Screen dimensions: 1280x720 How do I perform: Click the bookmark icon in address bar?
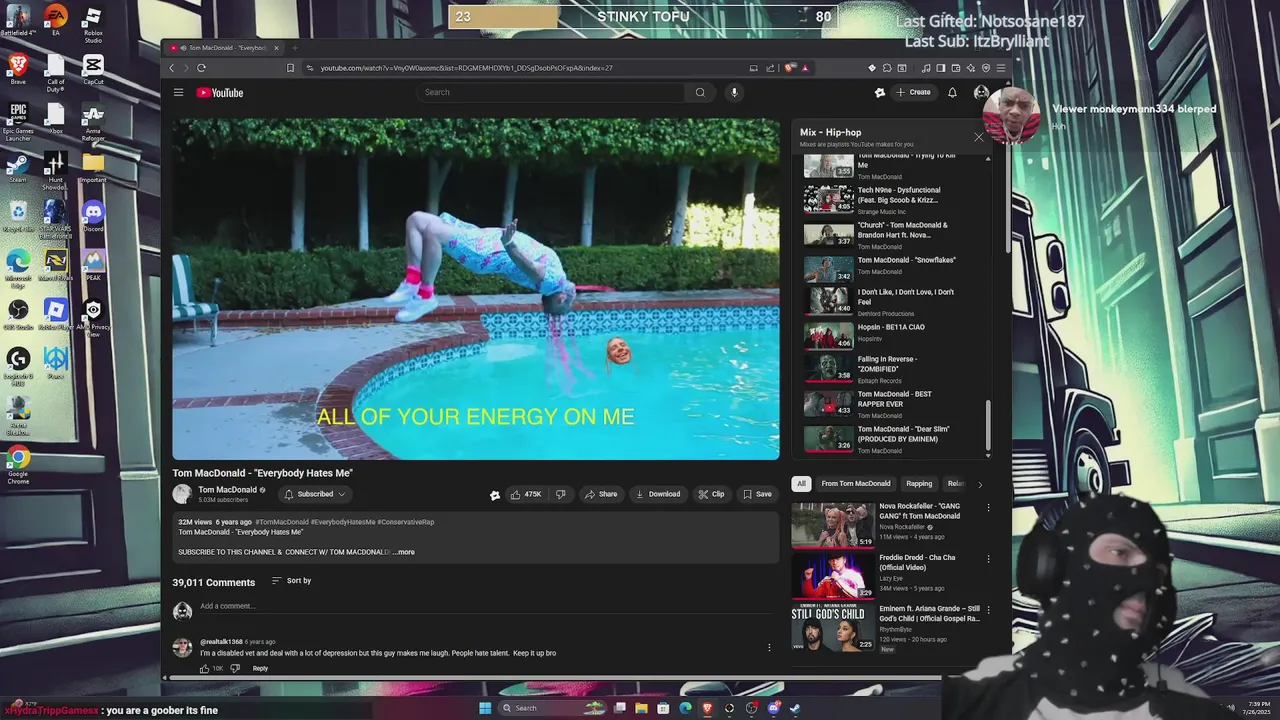290,68
